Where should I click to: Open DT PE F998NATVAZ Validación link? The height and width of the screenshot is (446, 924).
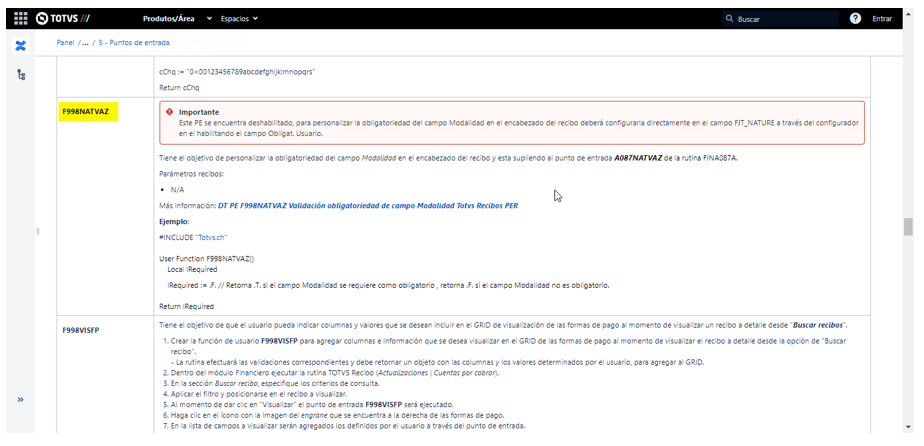coord(368,206)
